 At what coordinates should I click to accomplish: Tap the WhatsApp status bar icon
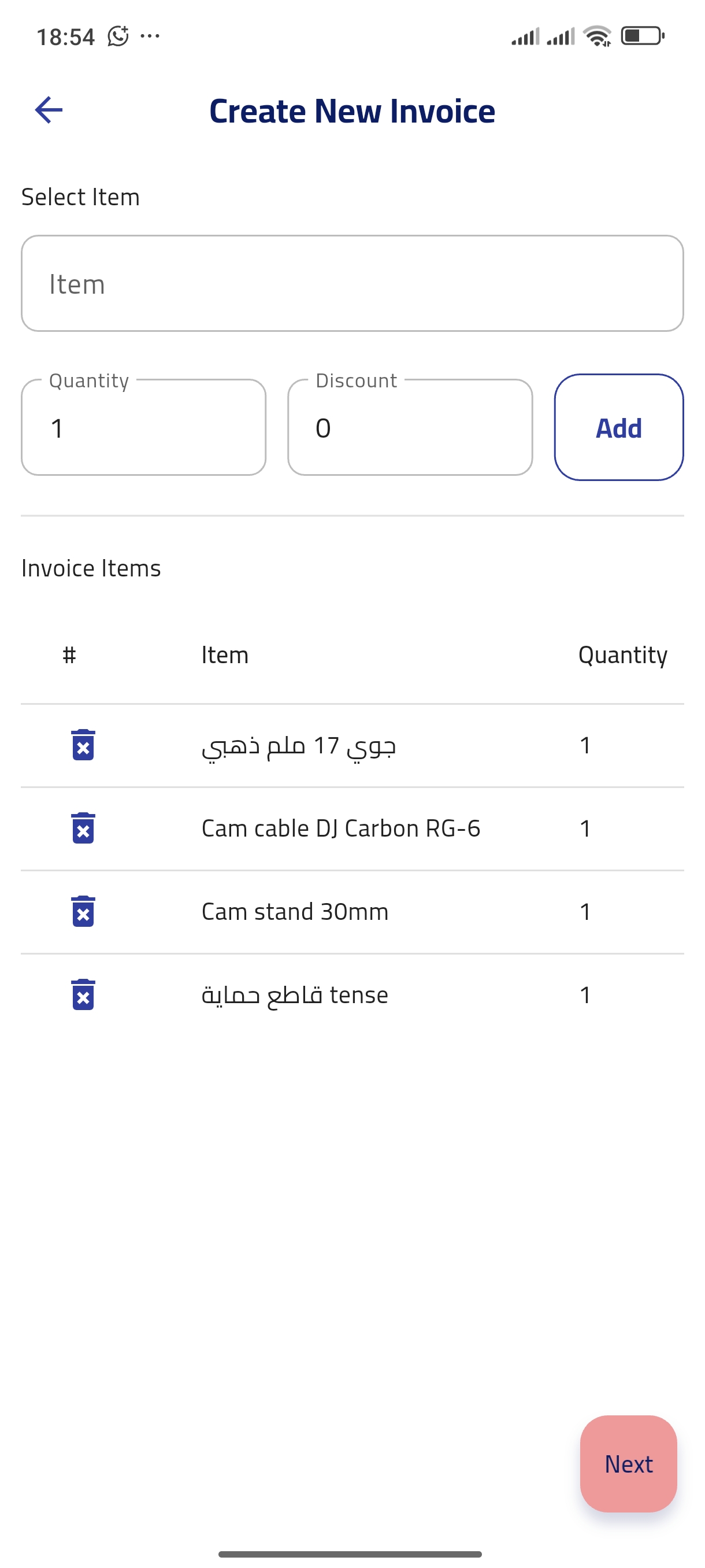118,36
